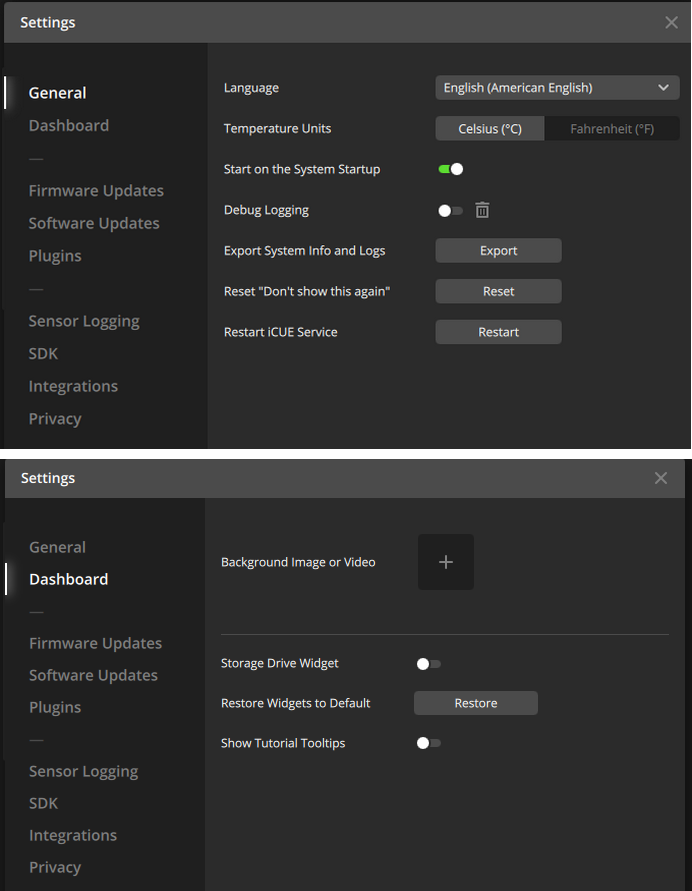Close the General settings window
Image resolution: width=692 pixels, height=891 pixels.
pyautogui.click(x=672, y=22)
